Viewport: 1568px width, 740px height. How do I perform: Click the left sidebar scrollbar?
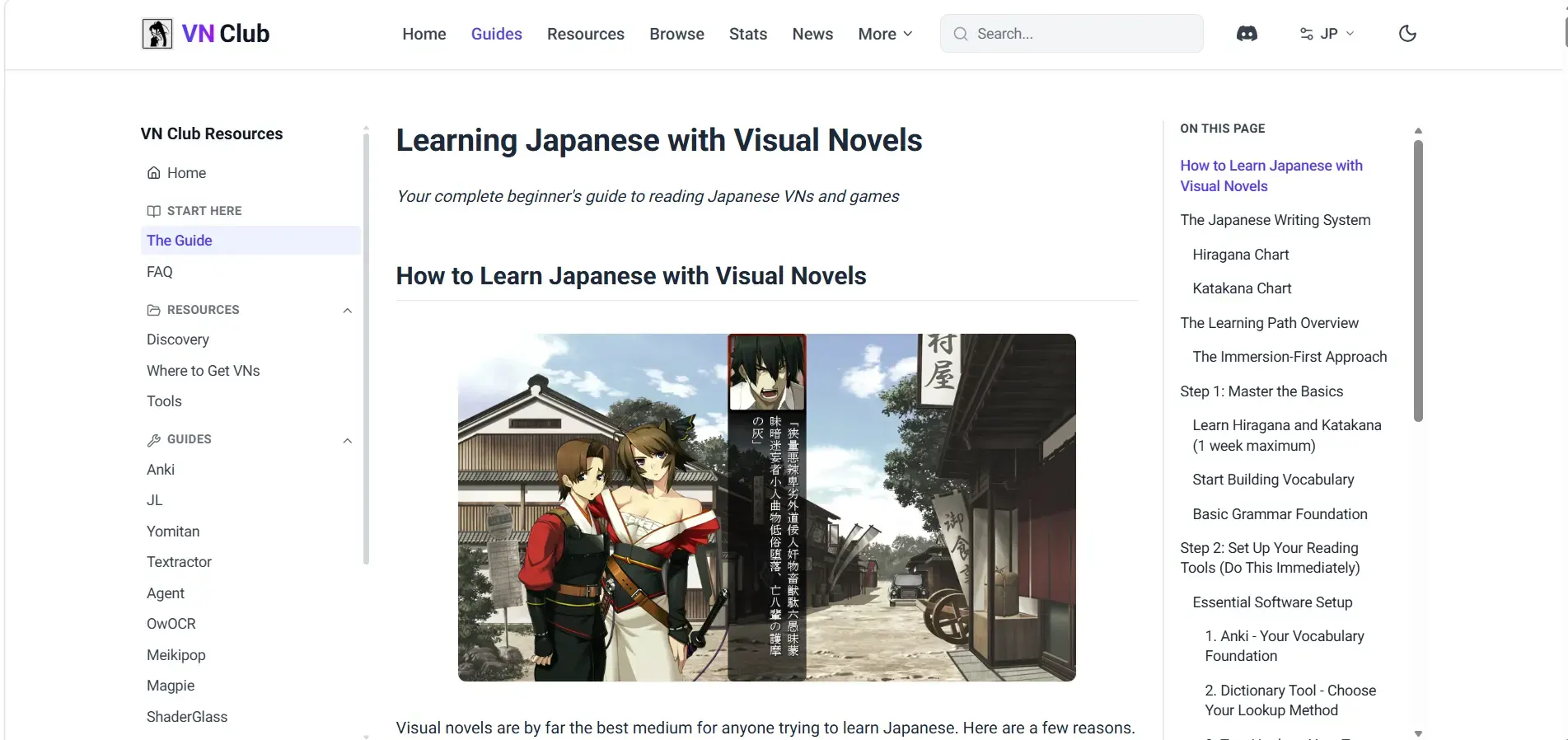[x=366, y=349]
